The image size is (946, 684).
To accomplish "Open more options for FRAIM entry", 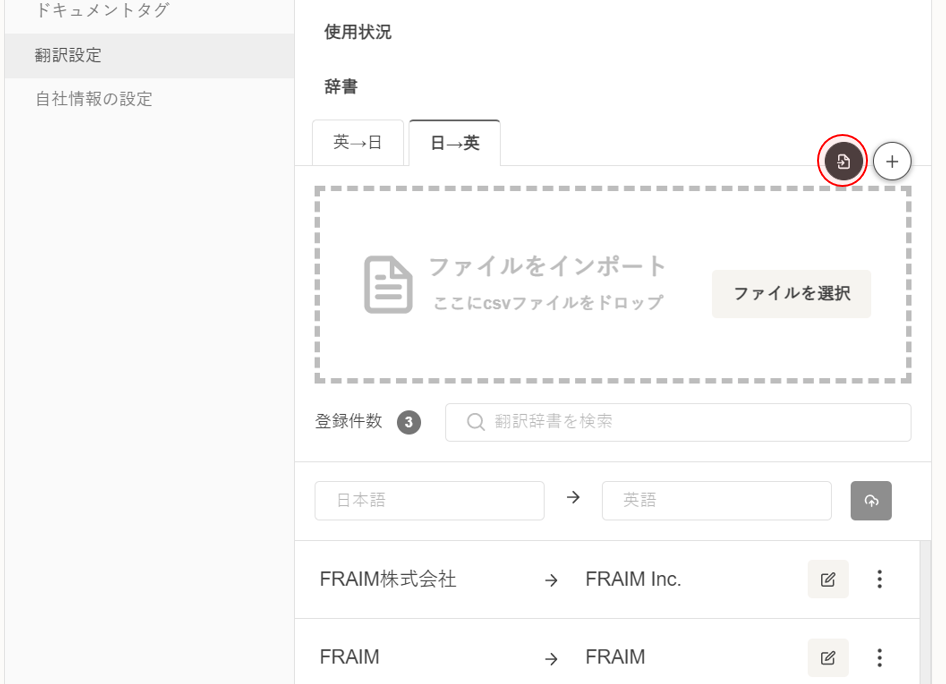I will click(880, 657).
